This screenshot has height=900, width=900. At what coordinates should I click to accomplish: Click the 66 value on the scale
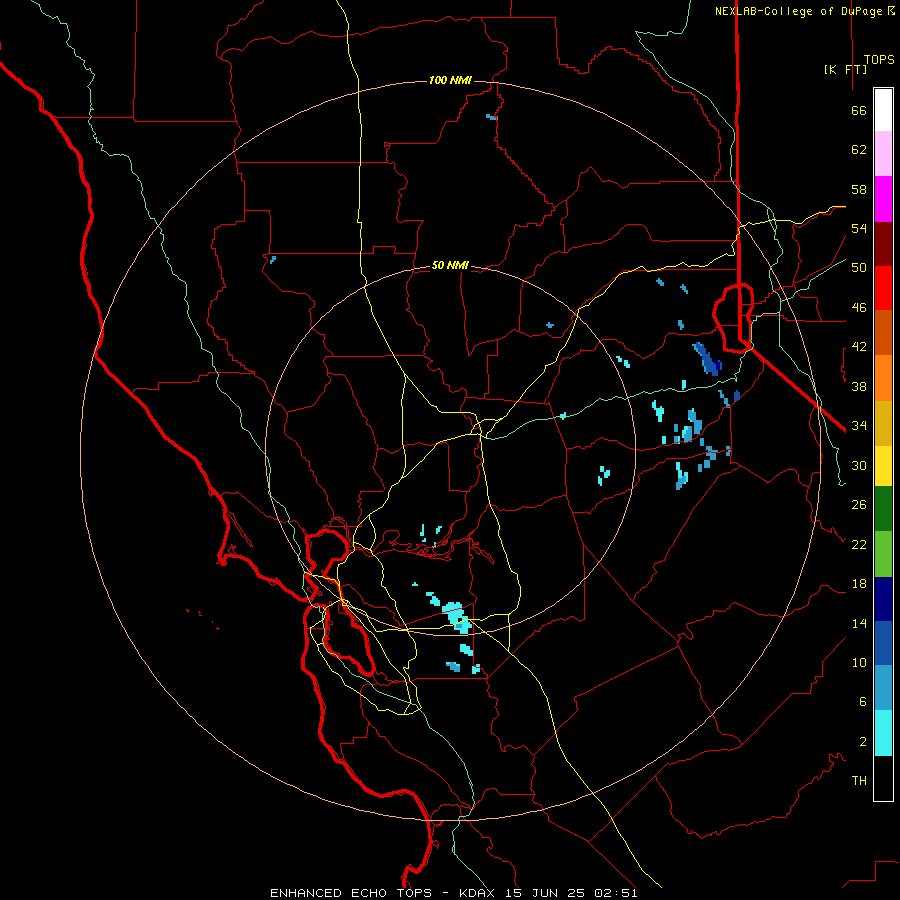coord(859,110)
